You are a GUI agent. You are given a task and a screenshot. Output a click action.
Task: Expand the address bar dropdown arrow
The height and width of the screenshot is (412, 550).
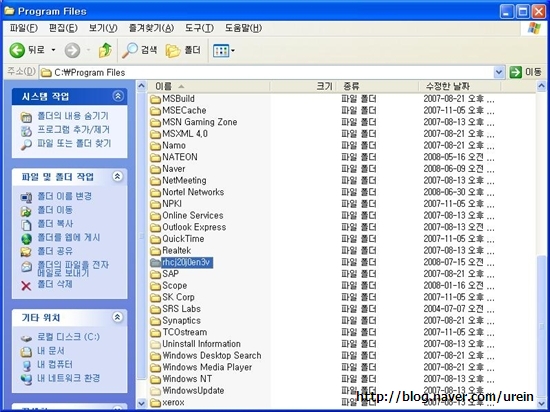(499, 73)
